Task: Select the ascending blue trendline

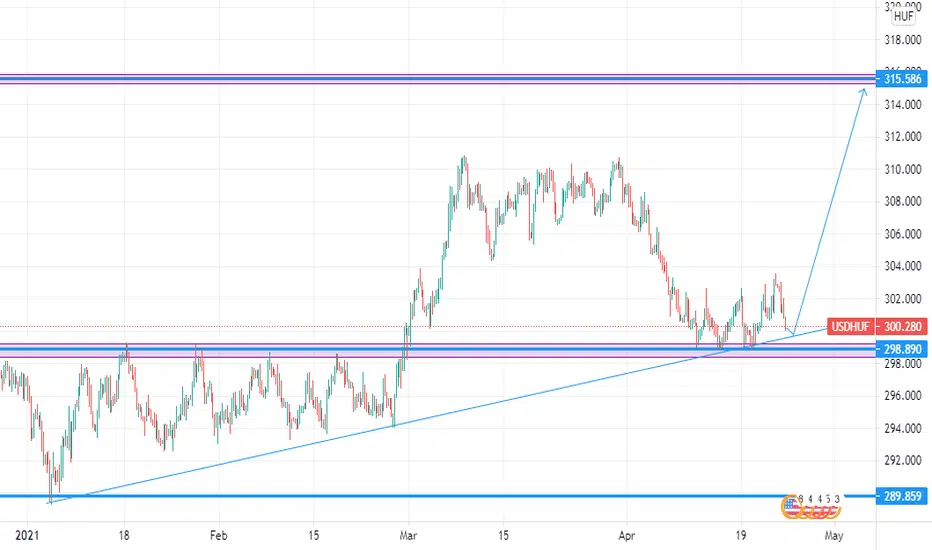Action: (438, 414)
